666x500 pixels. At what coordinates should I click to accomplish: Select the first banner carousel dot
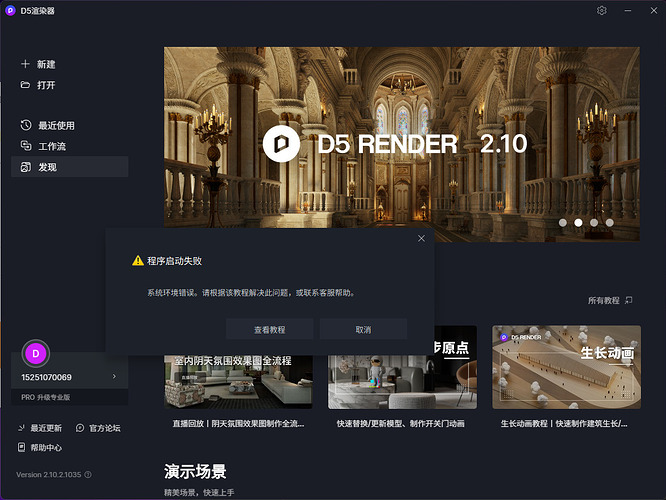(x=562, y=222)
